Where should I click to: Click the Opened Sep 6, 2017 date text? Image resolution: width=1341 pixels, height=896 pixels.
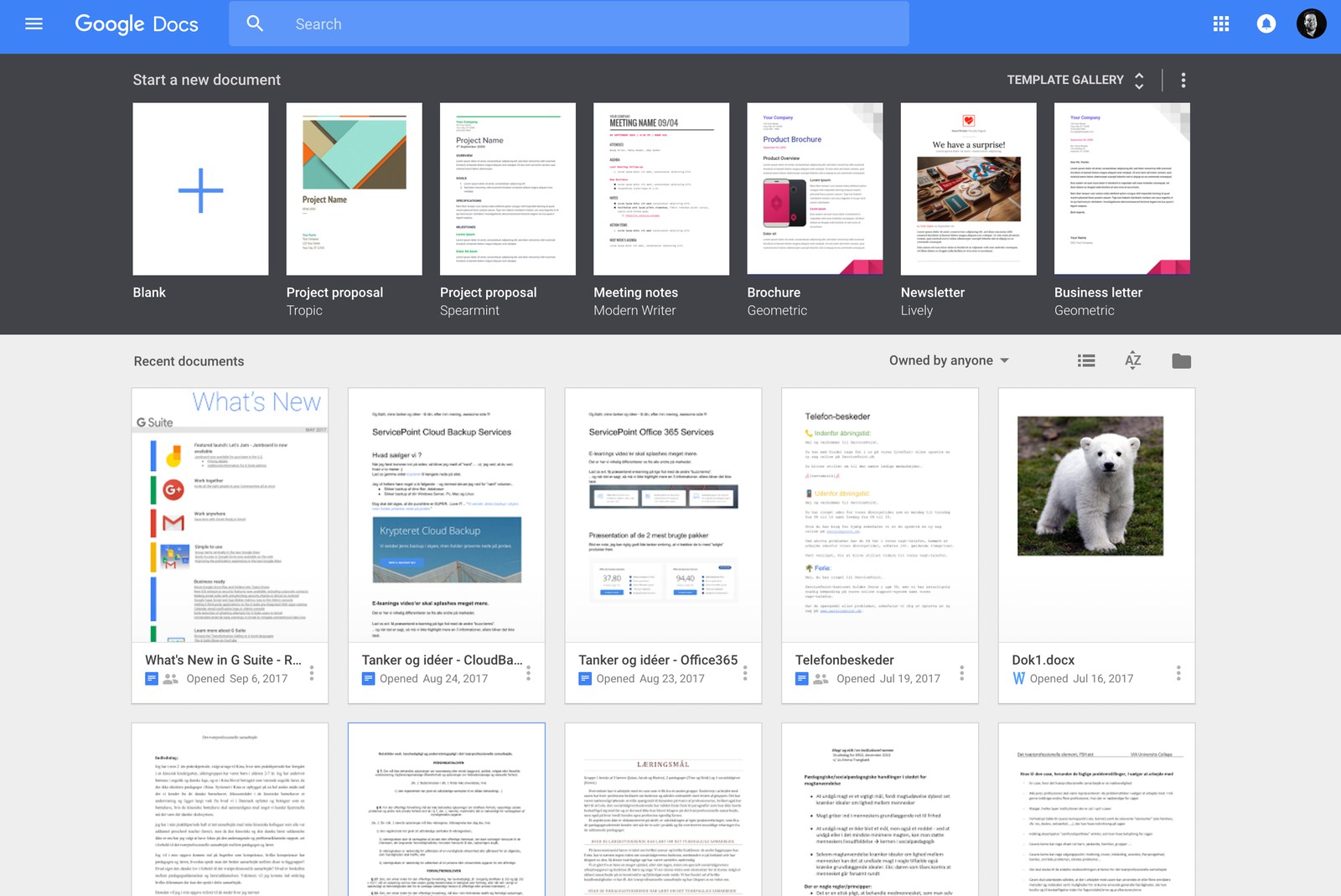[x=237, y=679]
